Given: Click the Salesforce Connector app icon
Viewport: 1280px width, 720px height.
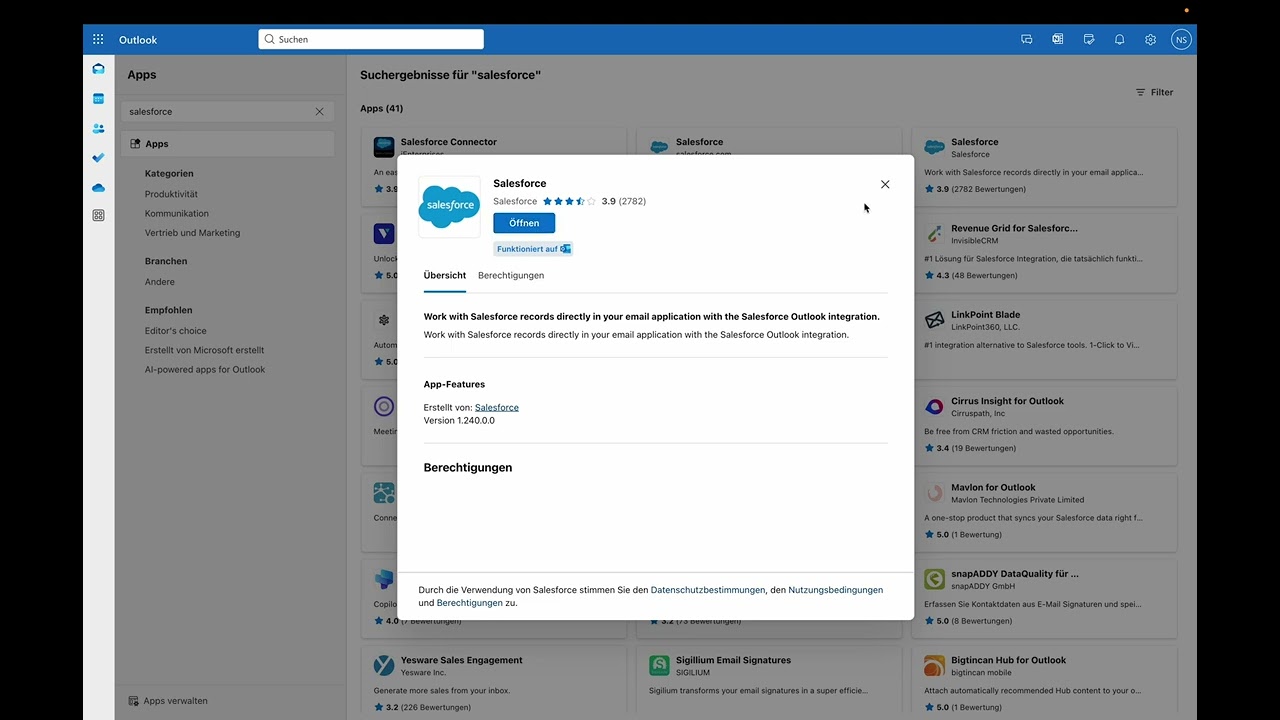Looking at the screenshot, I should pyautogui.click(x=384, y=147).
